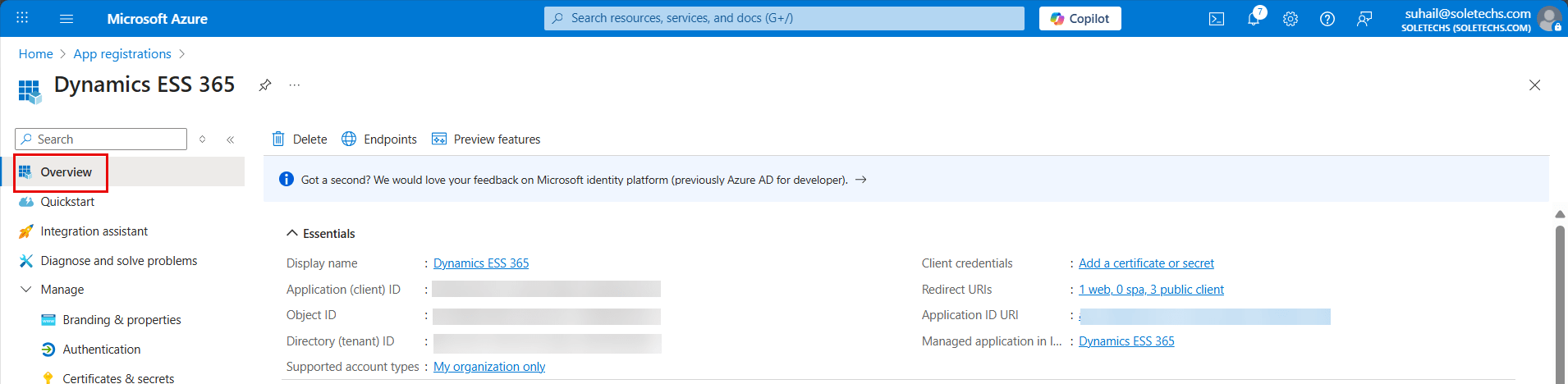The width and height of the screenshot is (1568, 384).
Task: Collapse the Essentials section
Action: 292,234
